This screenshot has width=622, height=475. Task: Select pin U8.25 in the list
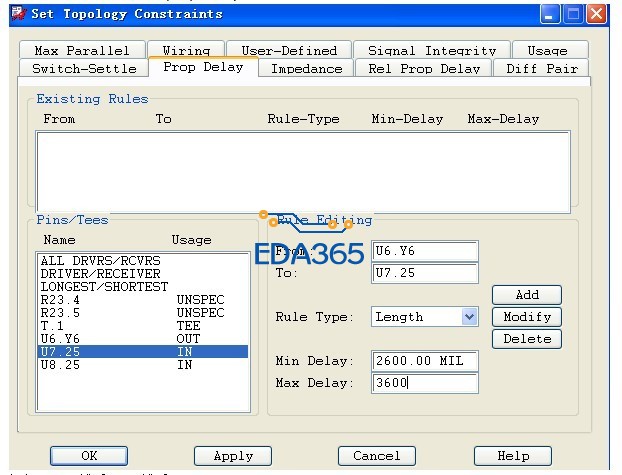143,365
